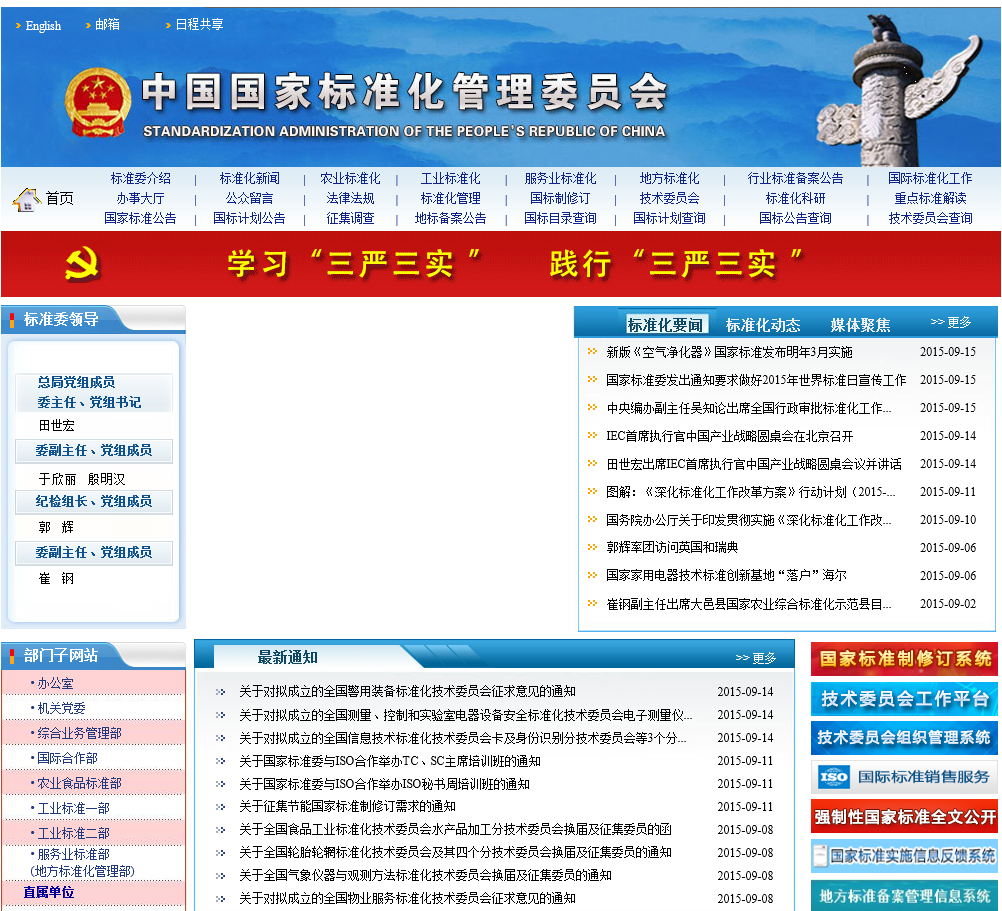Open leader 崔钢 profile
The image size is (1002, 911).
tap(56, 579)
